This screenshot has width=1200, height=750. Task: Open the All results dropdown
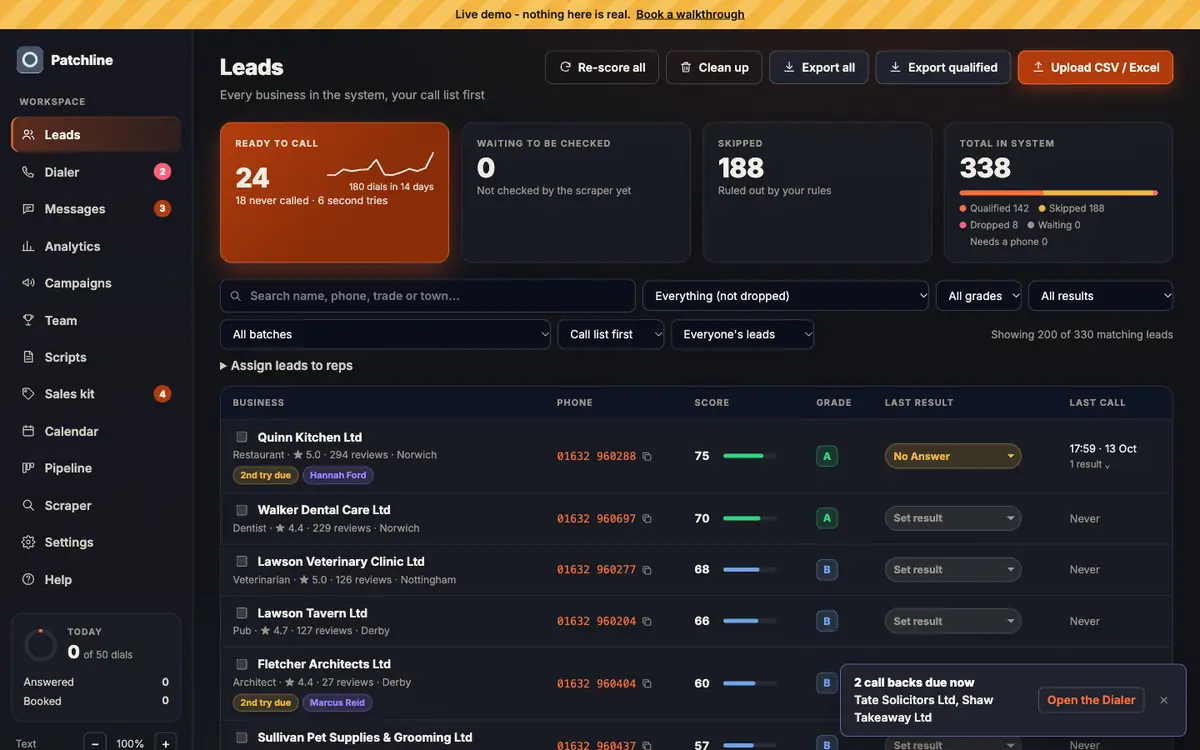tap(1101, 296)
